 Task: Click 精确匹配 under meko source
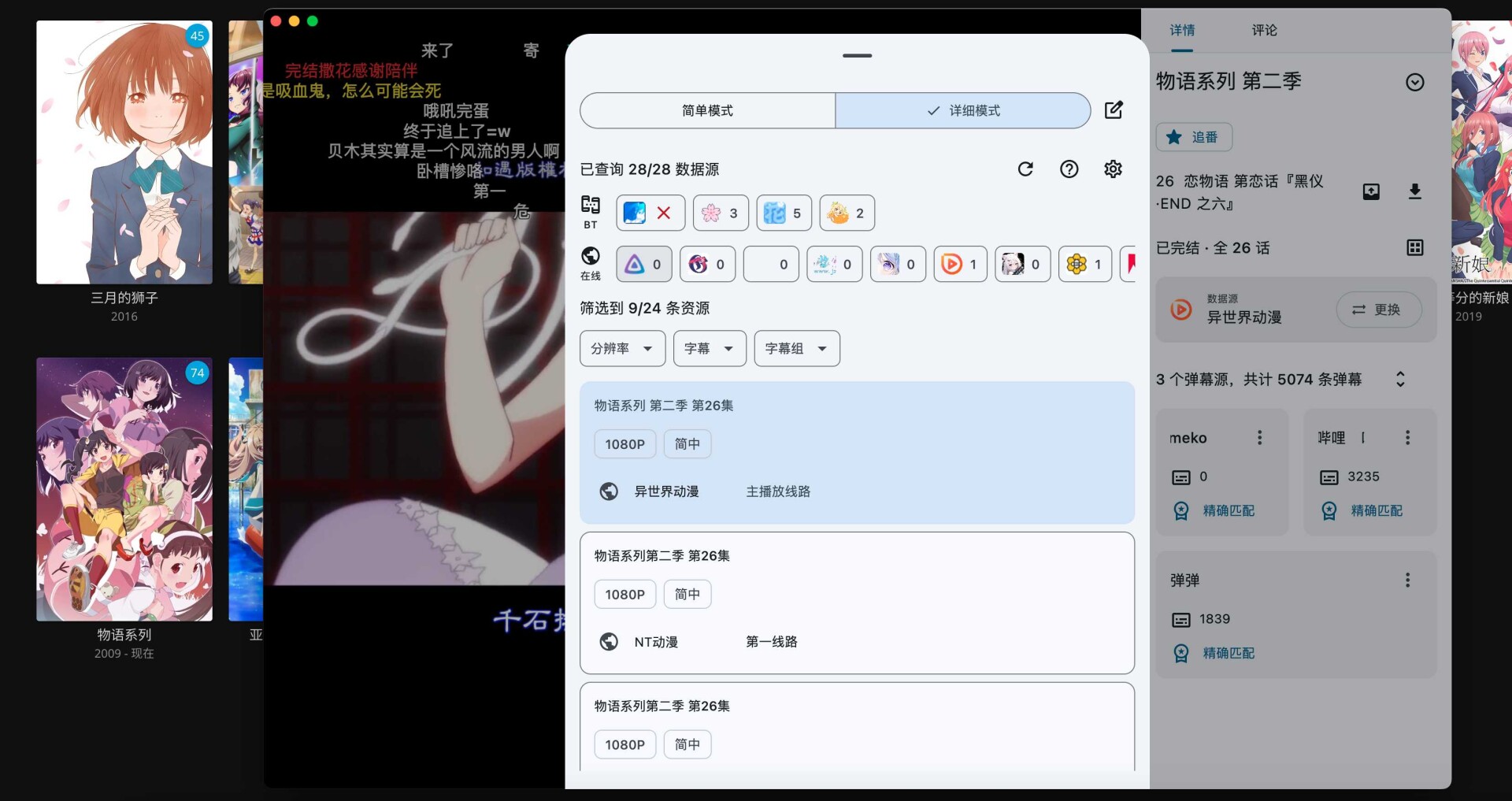1214,511
